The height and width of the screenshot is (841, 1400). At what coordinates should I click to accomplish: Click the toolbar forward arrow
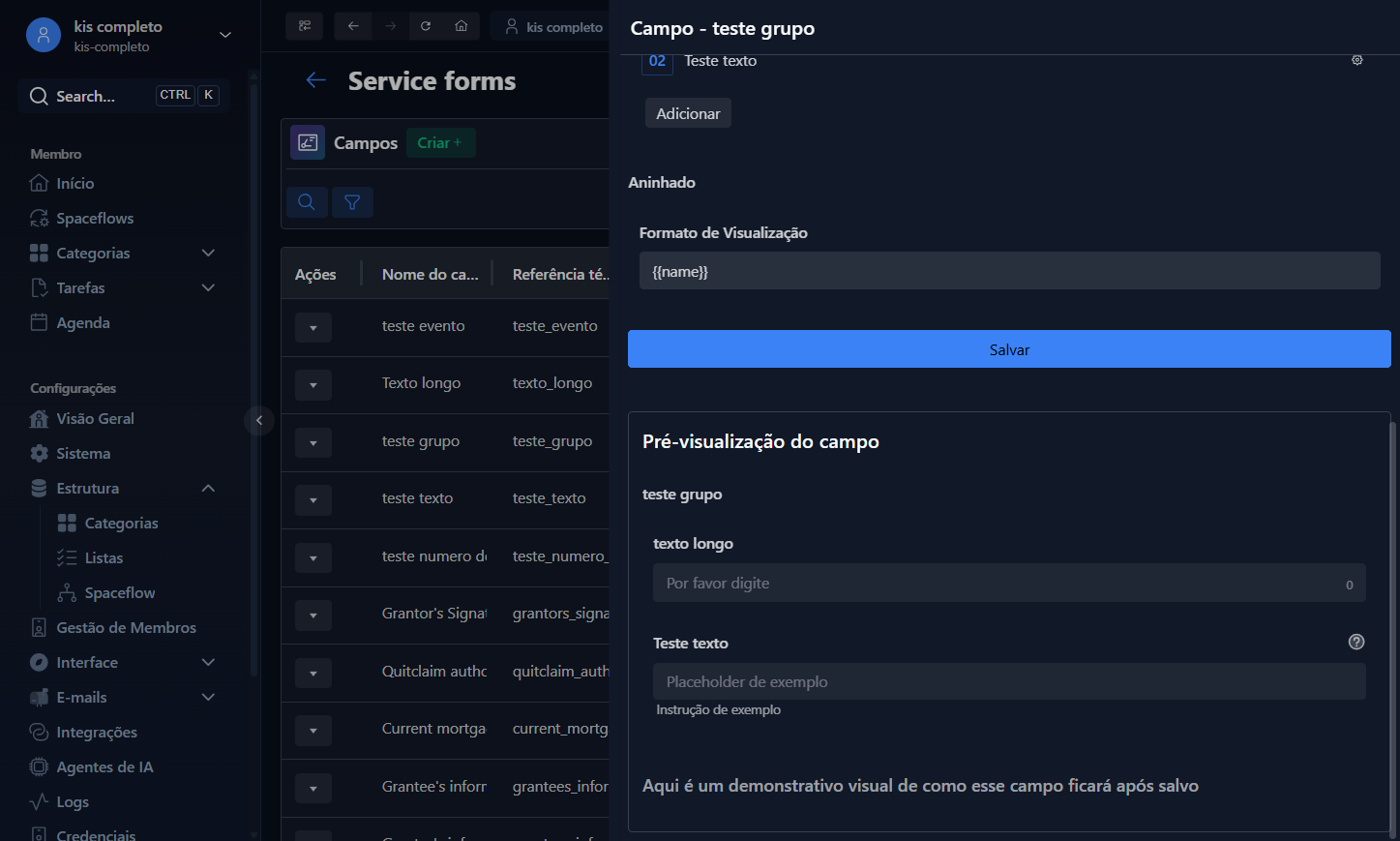coord(391,26)
